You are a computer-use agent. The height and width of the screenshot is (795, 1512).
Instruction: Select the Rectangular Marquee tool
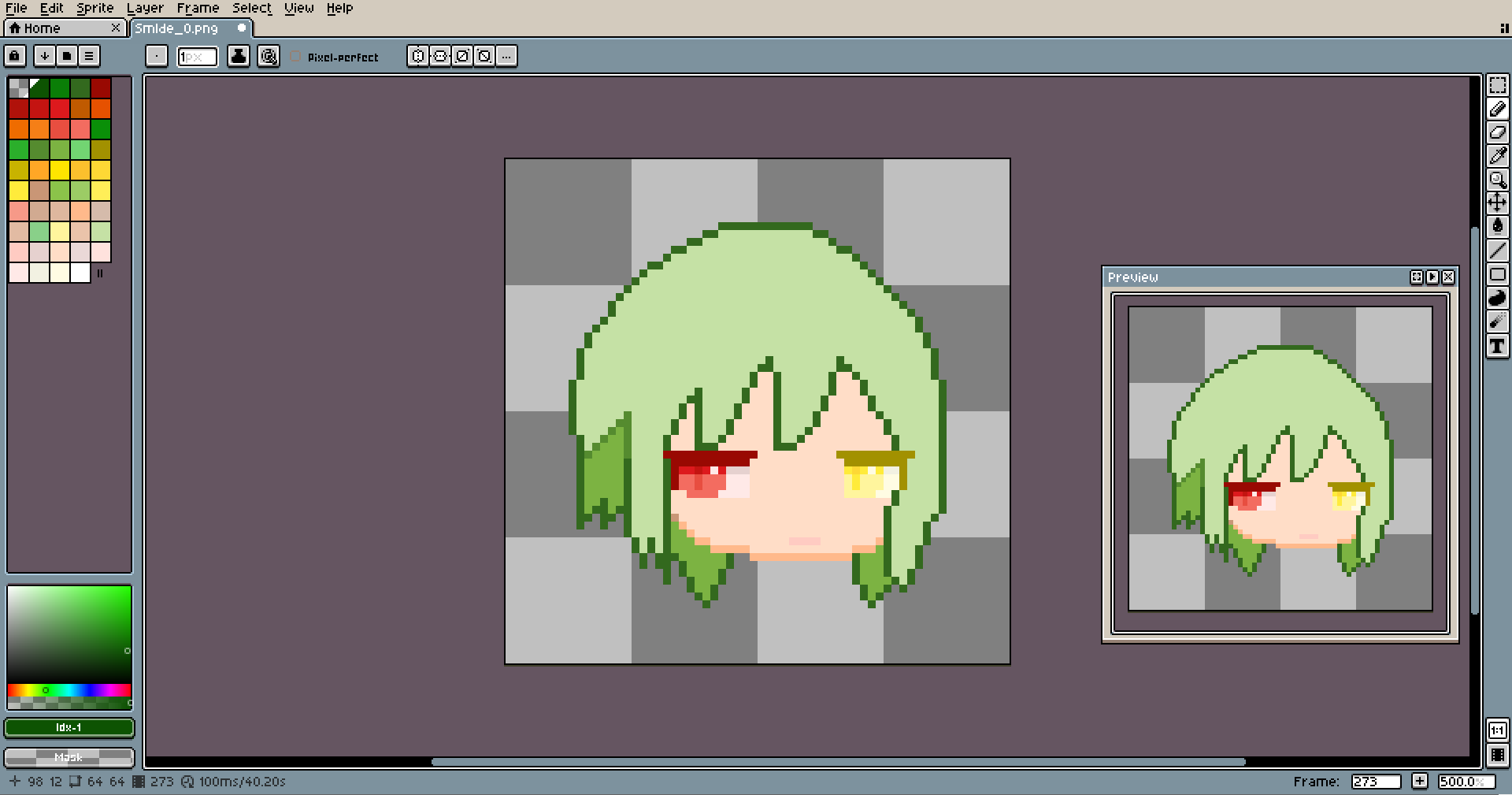[x=1497, y=85]
